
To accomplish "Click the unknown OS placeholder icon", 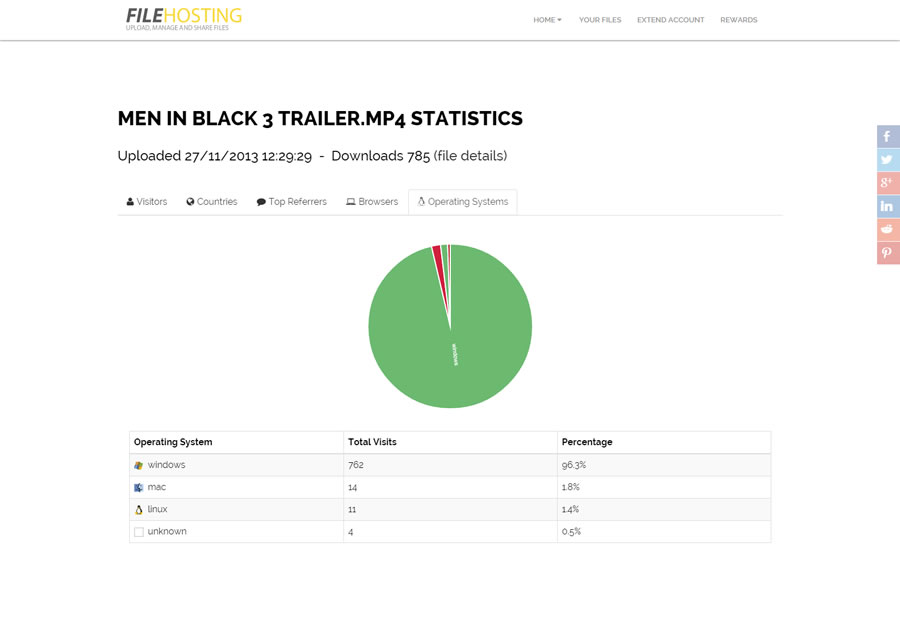I will [x=138, y=532].
